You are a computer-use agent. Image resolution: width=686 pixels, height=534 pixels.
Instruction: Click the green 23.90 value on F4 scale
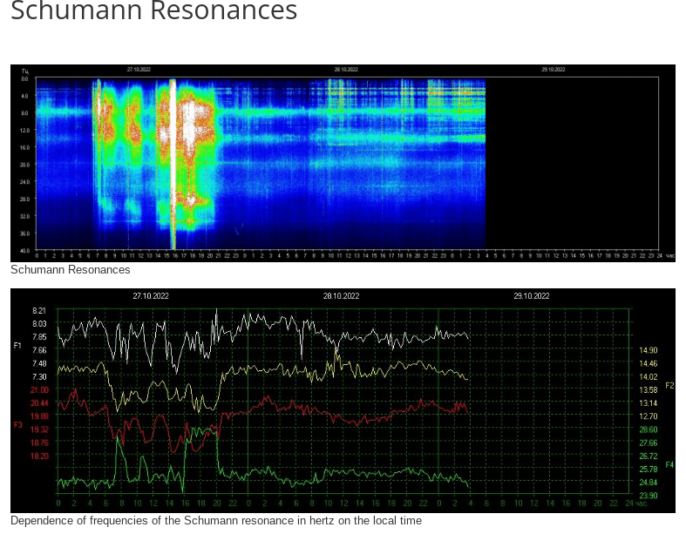click(x=648, y=495)
